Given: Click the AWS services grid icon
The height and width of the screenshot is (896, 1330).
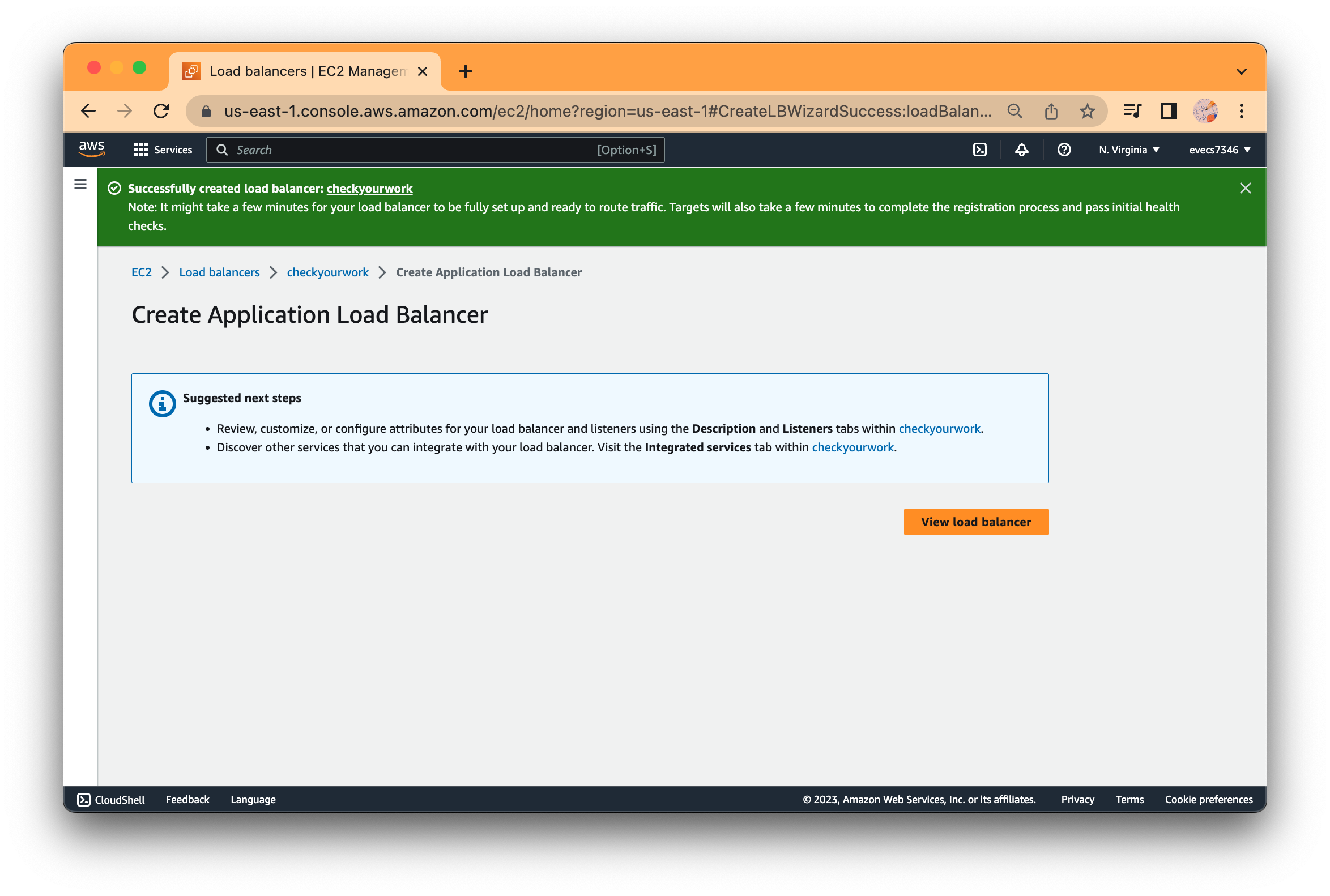Looking at the screenshot, I should point(140,149).
